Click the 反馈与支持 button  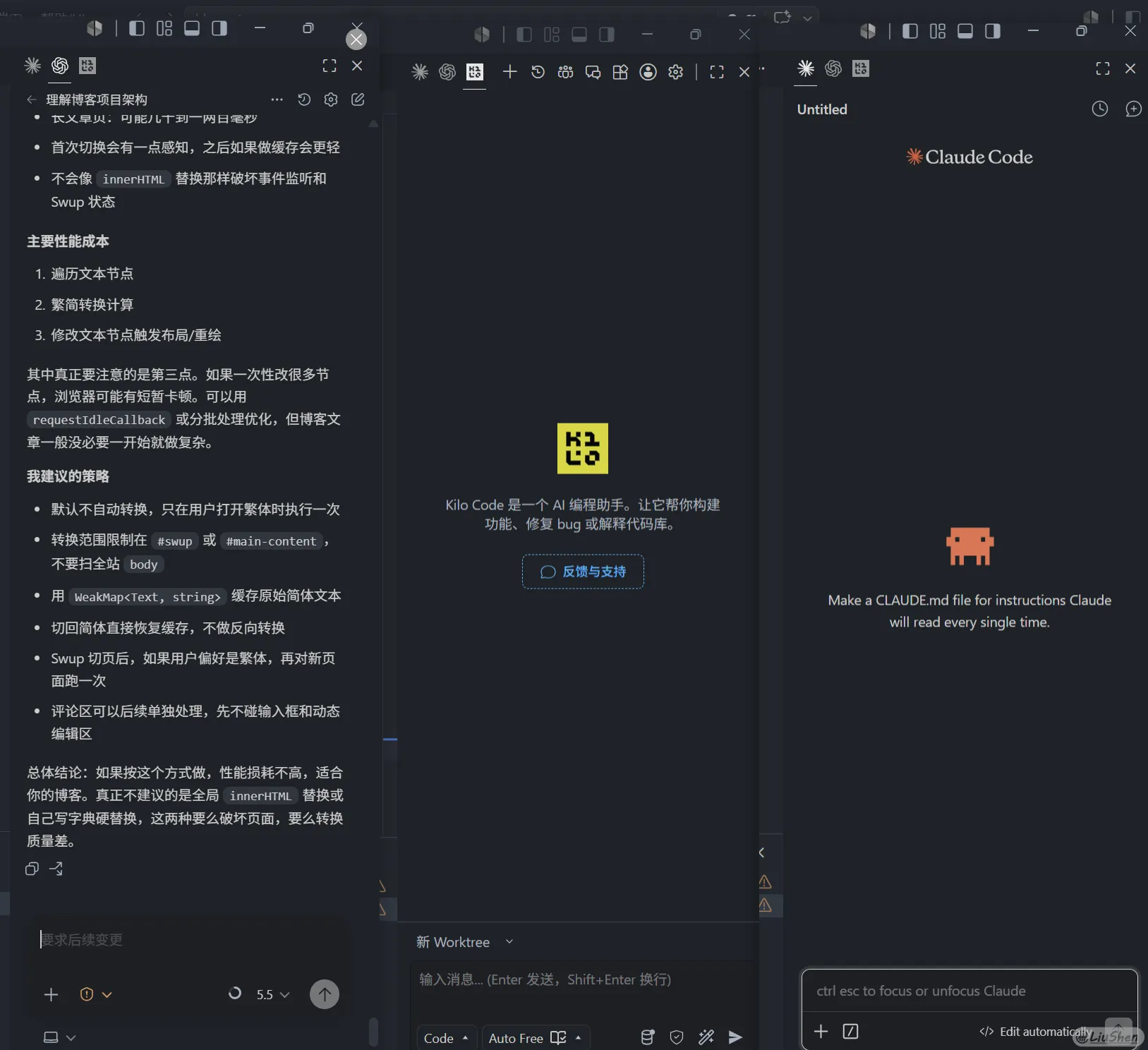(583, 572)
